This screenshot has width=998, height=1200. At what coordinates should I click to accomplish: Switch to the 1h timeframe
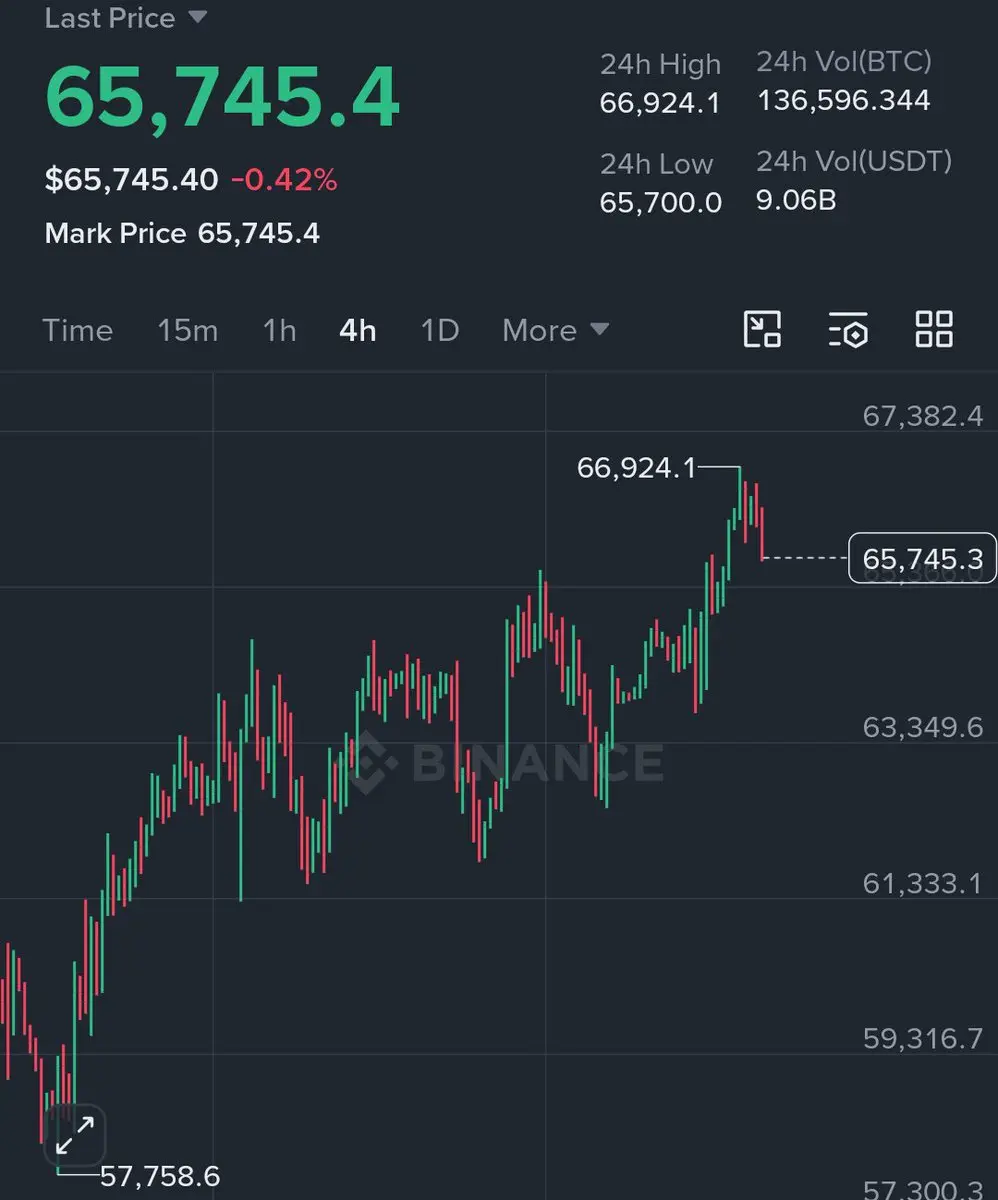pyautogui.click(x=279, y=330)
